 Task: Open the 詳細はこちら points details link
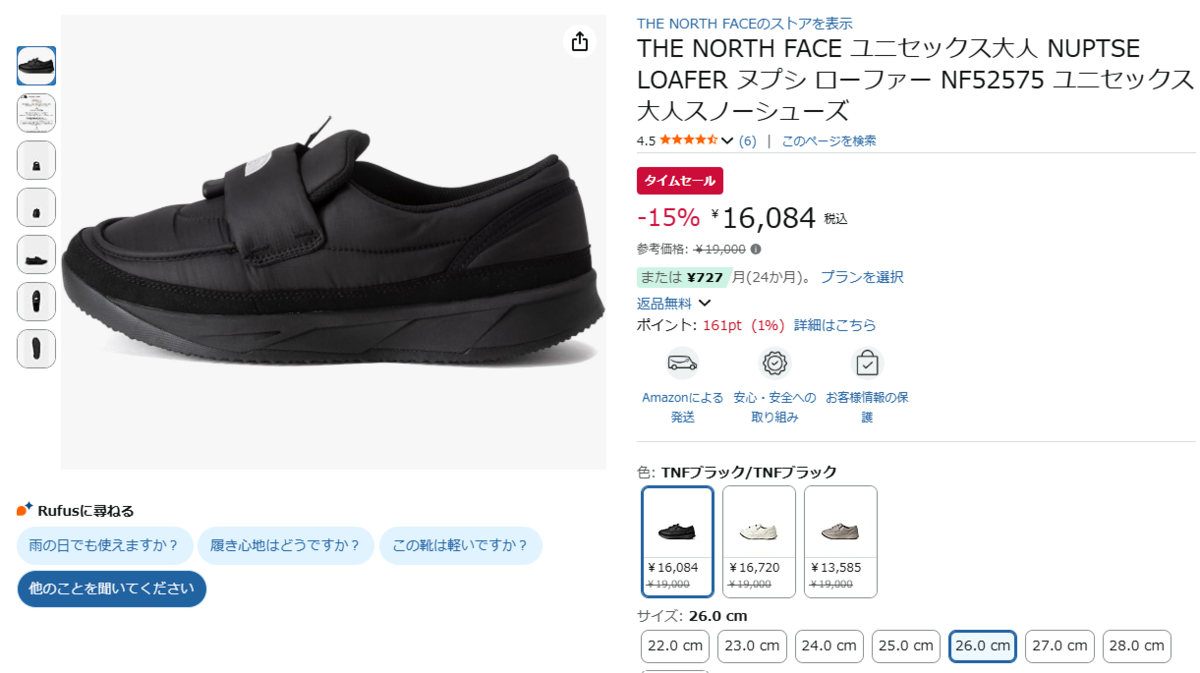[x=834, y=325]
